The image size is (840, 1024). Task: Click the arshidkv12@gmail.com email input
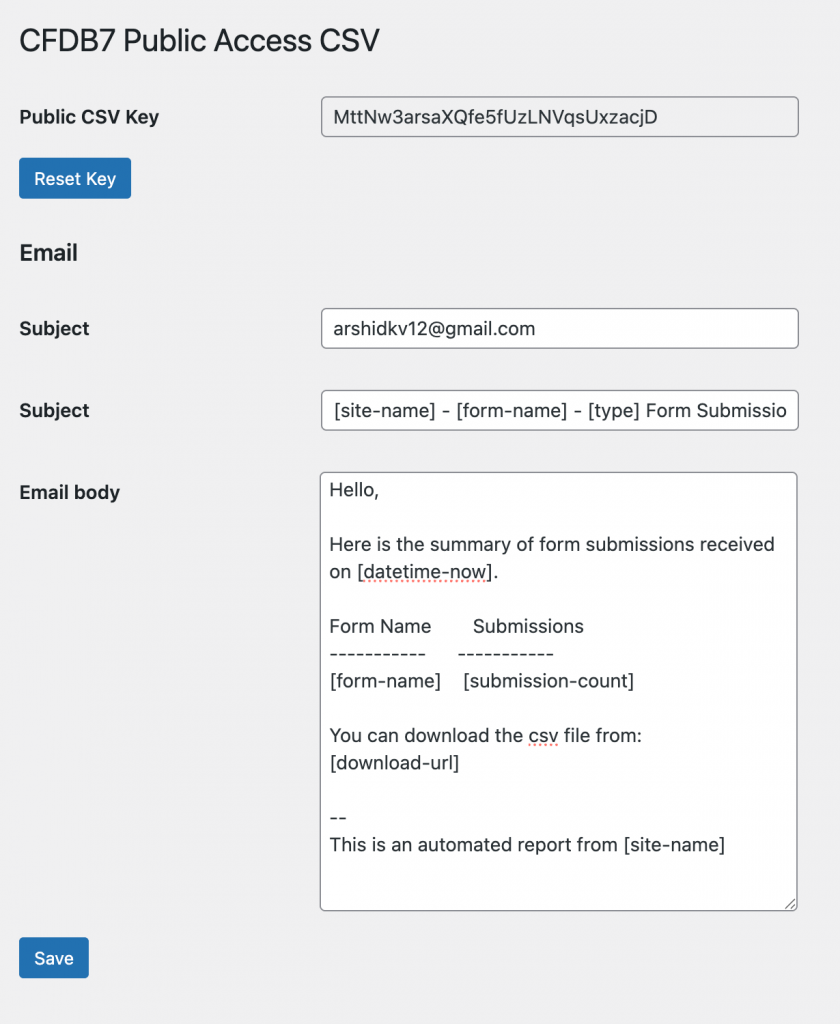559,329
